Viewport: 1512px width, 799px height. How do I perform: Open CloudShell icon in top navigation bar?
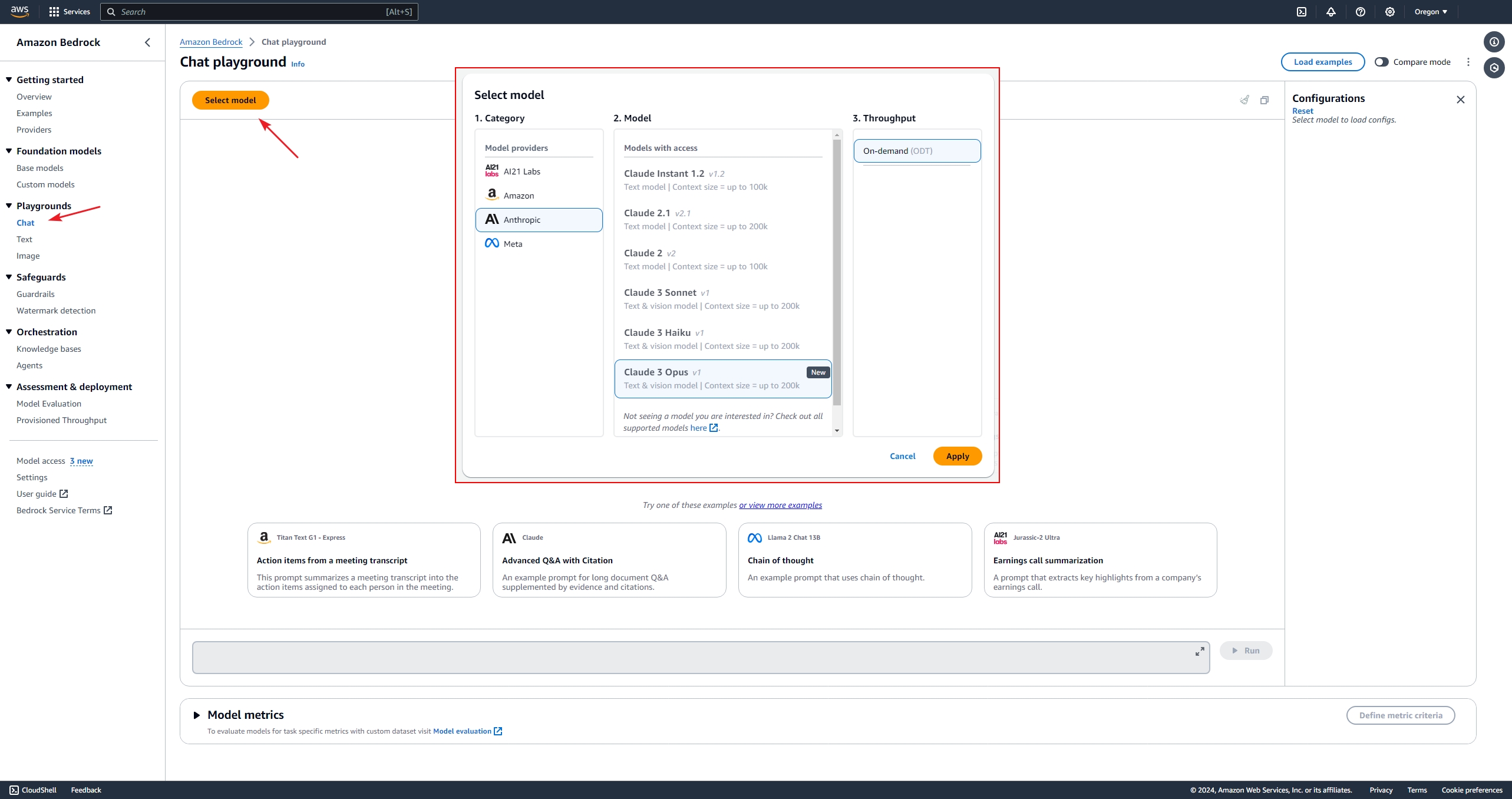pyautogui.click(x=1302, y=12)
